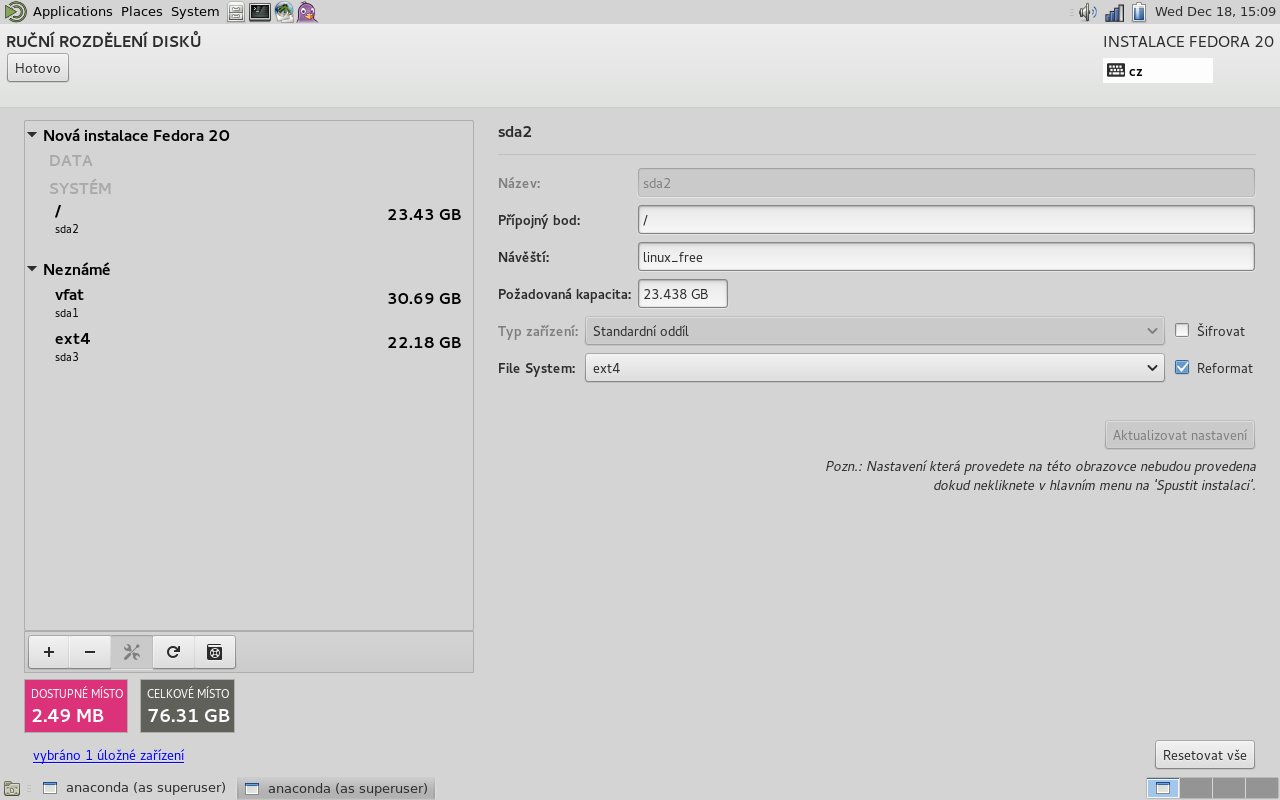Click the keyboard layout cz indicator
This screenshot has width=1280, height=800.
pos(1157,71)
